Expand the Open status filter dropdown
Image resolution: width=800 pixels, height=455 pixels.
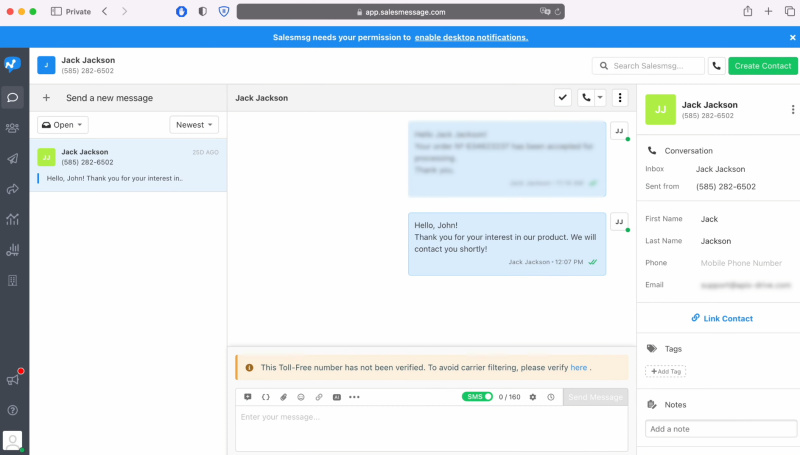(63, 125)
